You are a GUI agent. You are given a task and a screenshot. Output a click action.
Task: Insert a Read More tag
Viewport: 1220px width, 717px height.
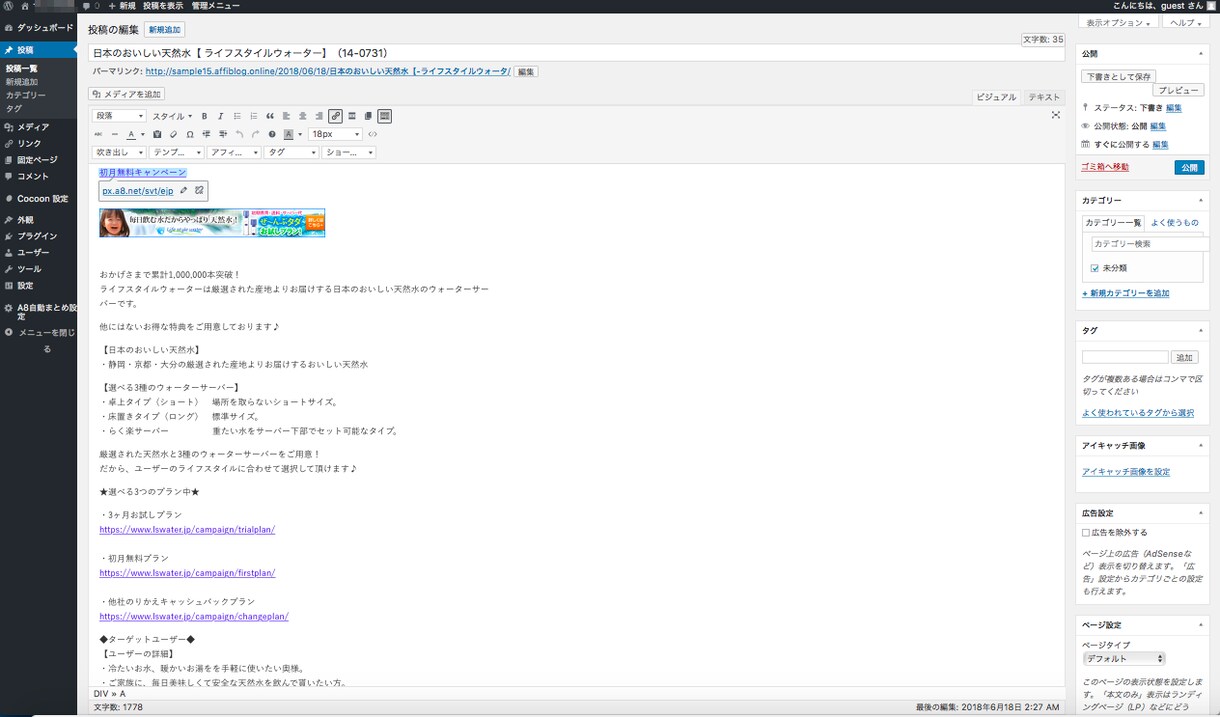click(352, 116)
